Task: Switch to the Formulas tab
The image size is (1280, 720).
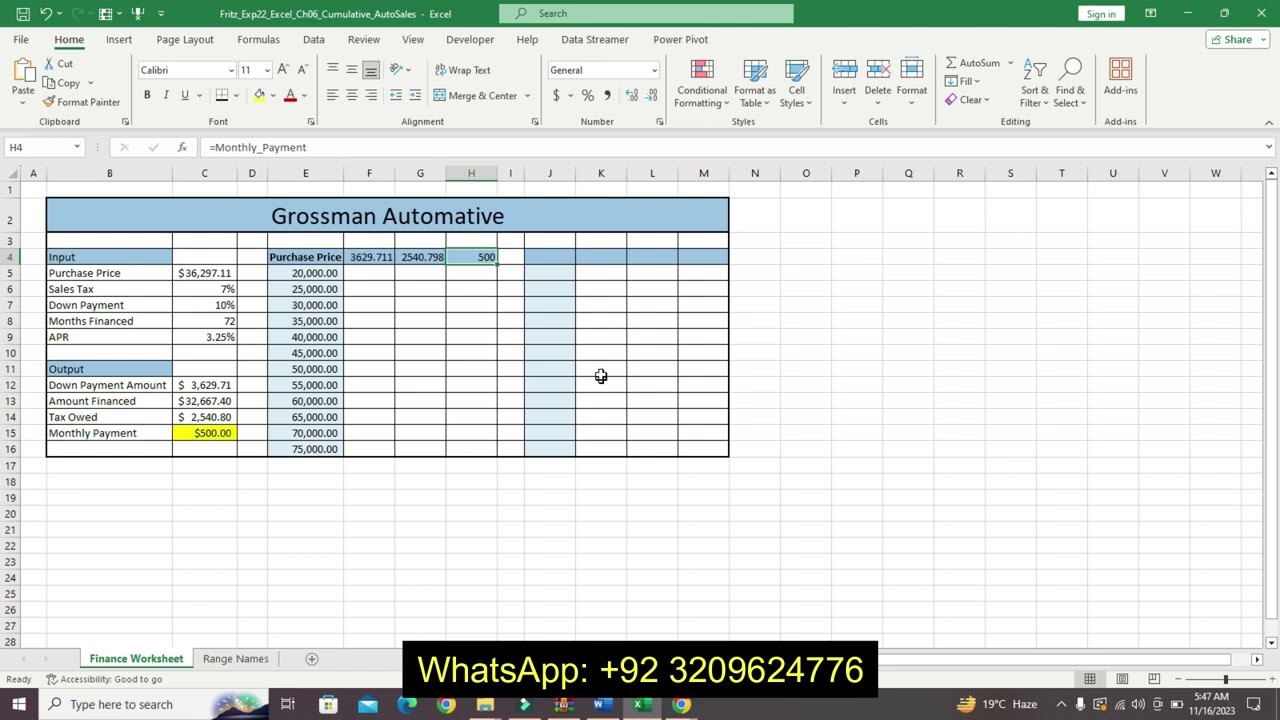Action: [258, 39]
